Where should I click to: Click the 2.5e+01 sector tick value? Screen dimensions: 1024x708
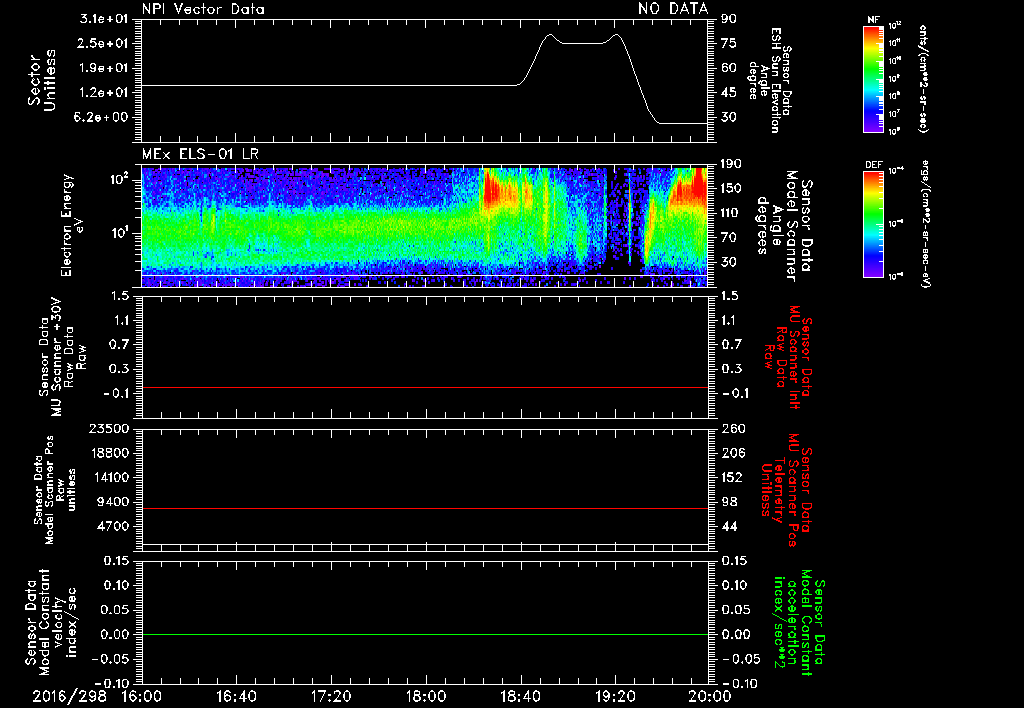click(x=104, y=43)
